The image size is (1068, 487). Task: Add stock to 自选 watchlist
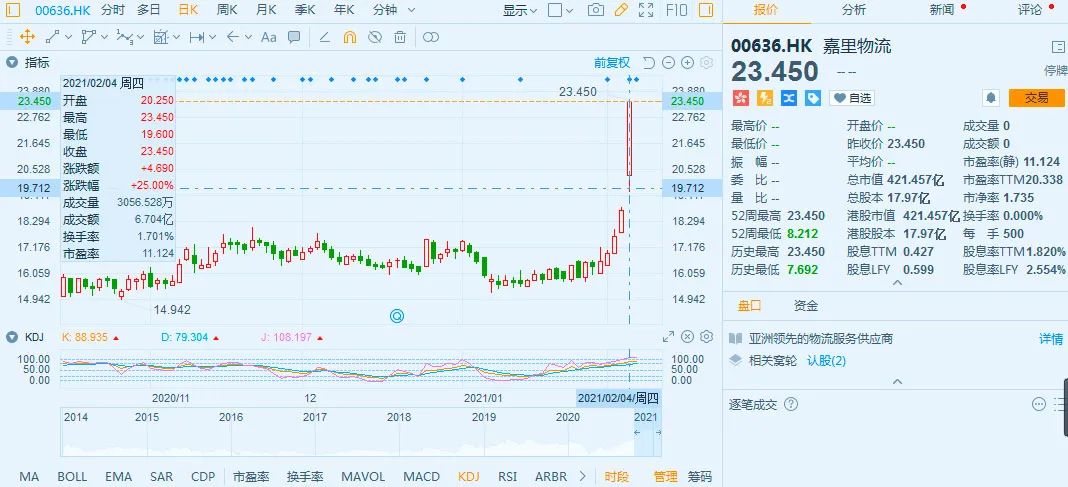coord(852,98)
